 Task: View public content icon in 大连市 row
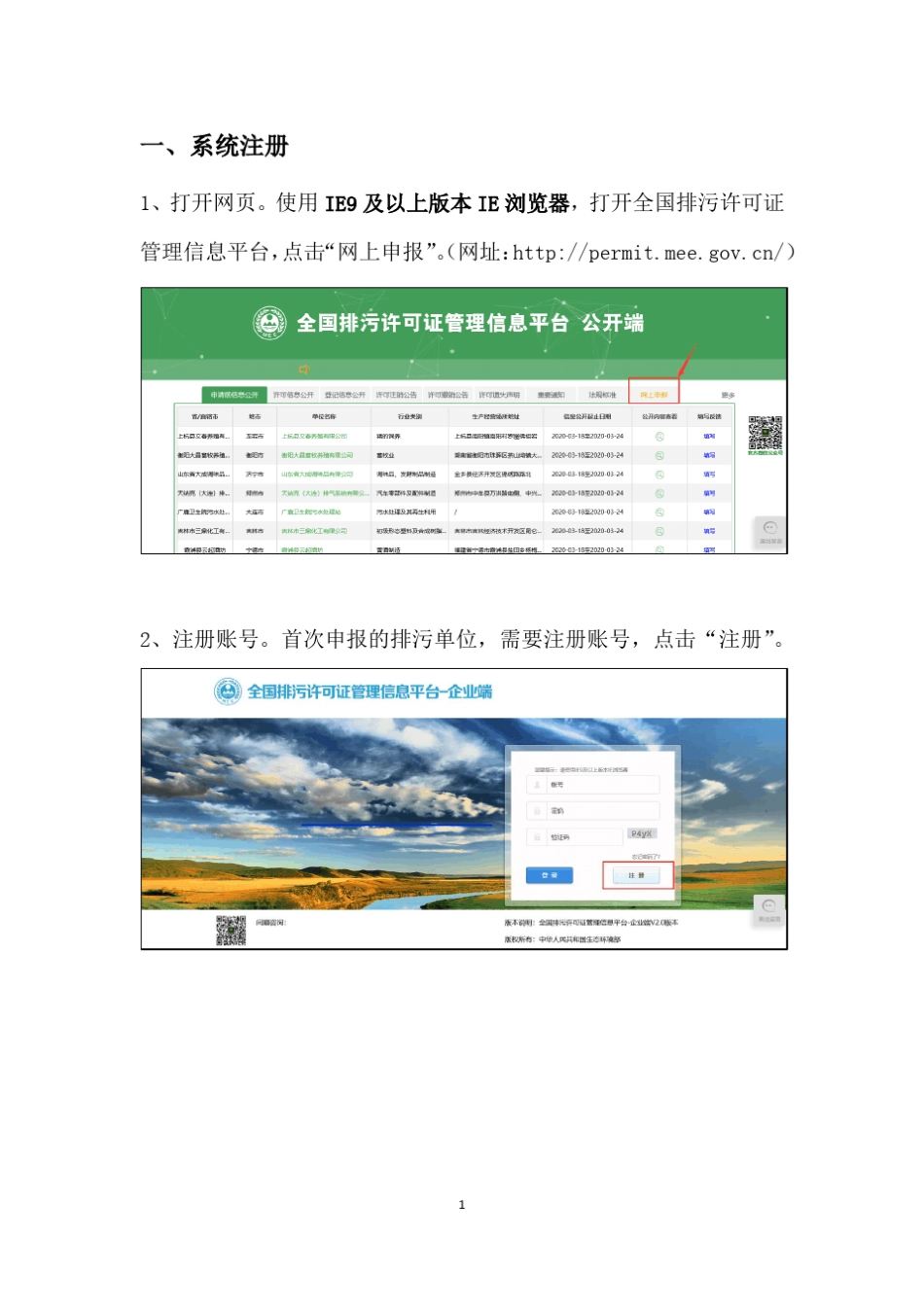point(659,512)
